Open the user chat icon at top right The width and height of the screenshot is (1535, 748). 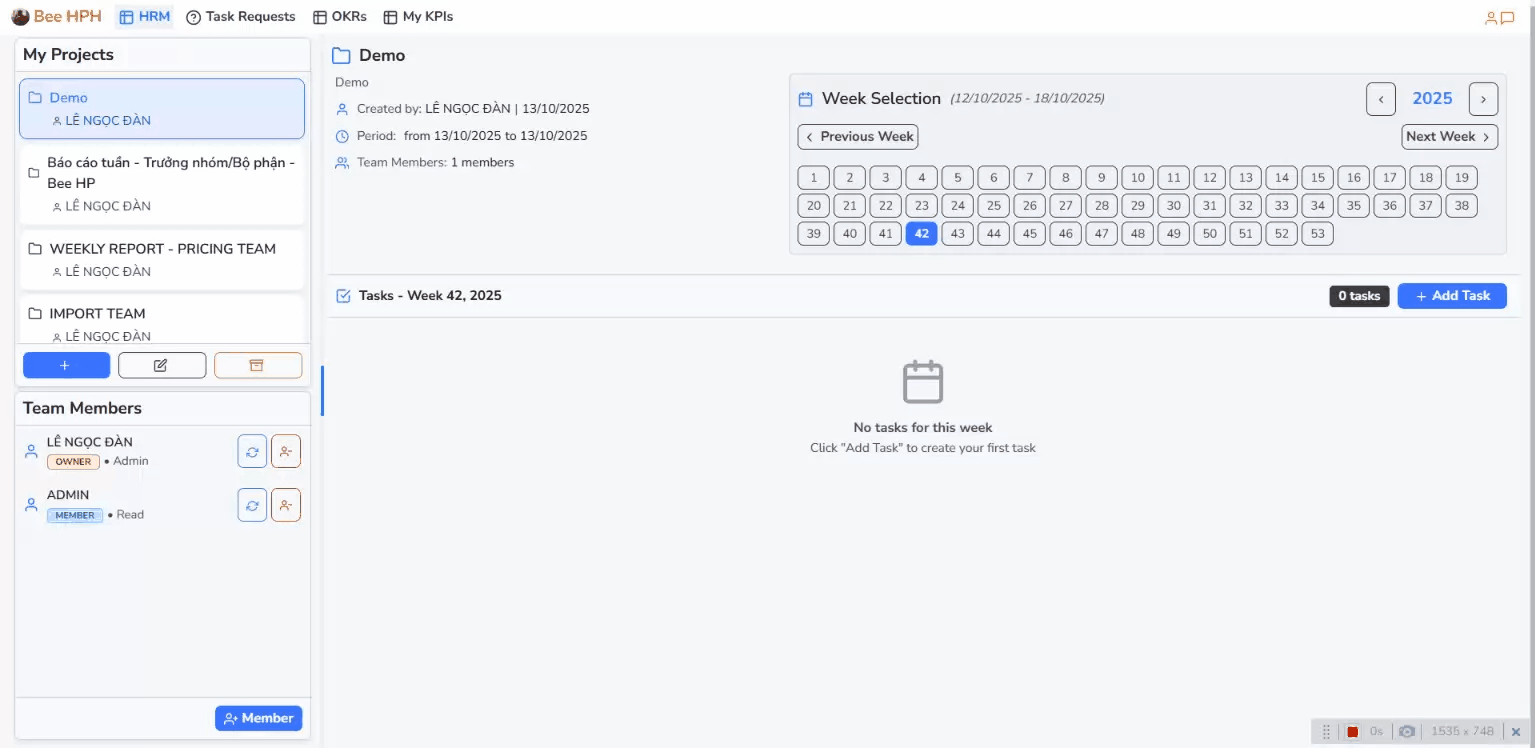click(x=1500, y=17)
